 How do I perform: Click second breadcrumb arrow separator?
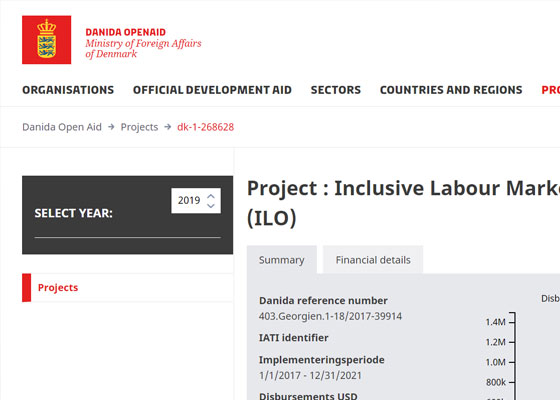click(x=168, y=127)
